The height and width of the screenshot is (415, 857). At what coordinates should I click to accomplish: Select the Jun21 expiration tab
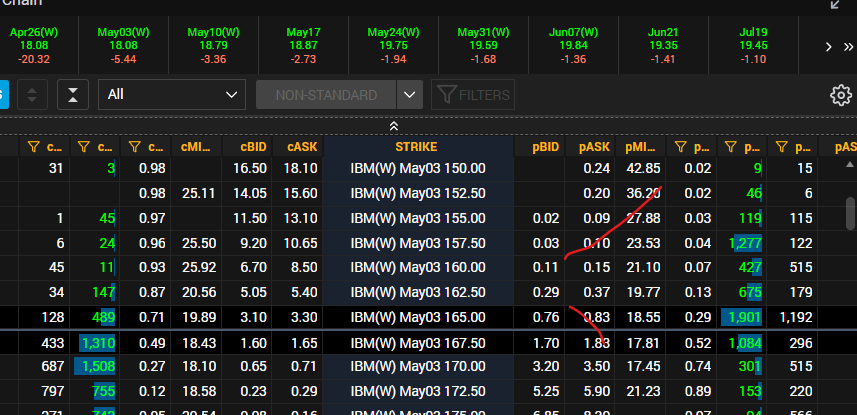[x=663, y=45]
